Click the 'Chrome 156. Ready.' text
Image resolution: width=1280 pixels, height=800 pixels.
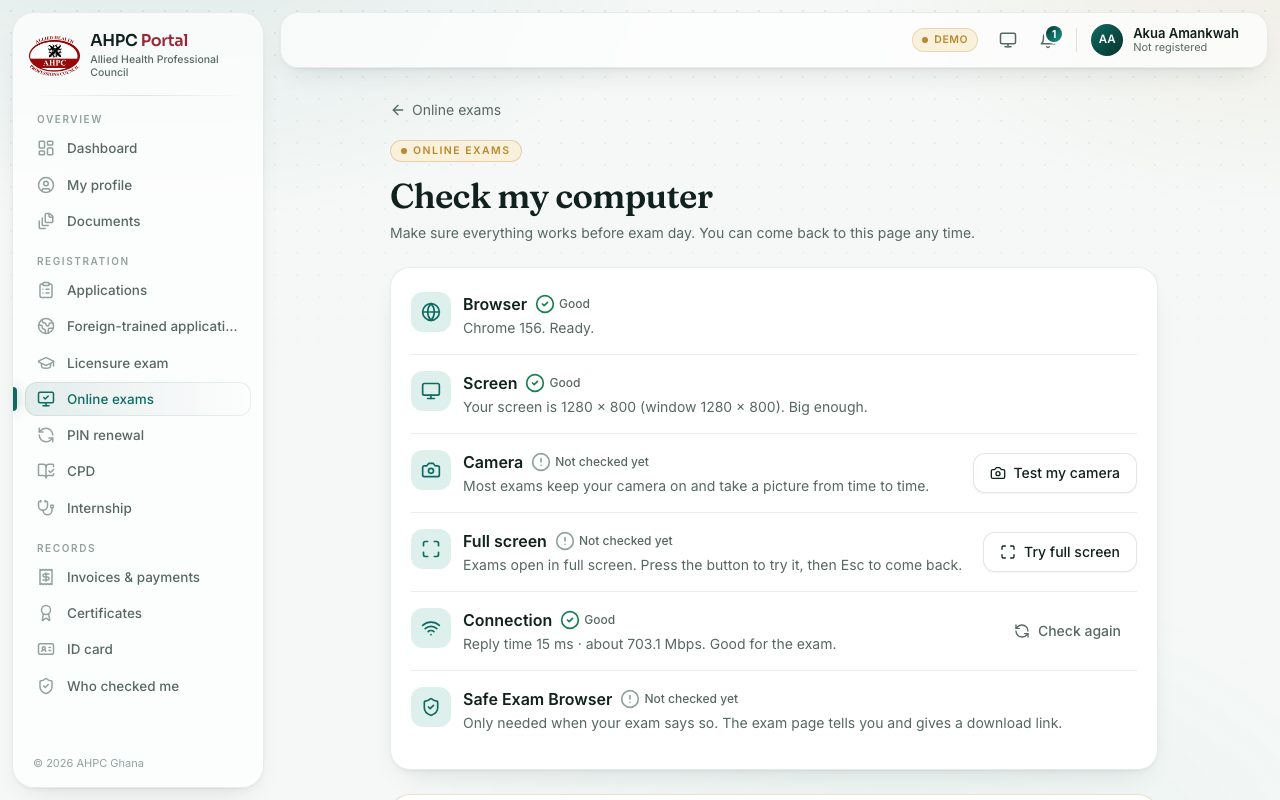click(528, 328)
